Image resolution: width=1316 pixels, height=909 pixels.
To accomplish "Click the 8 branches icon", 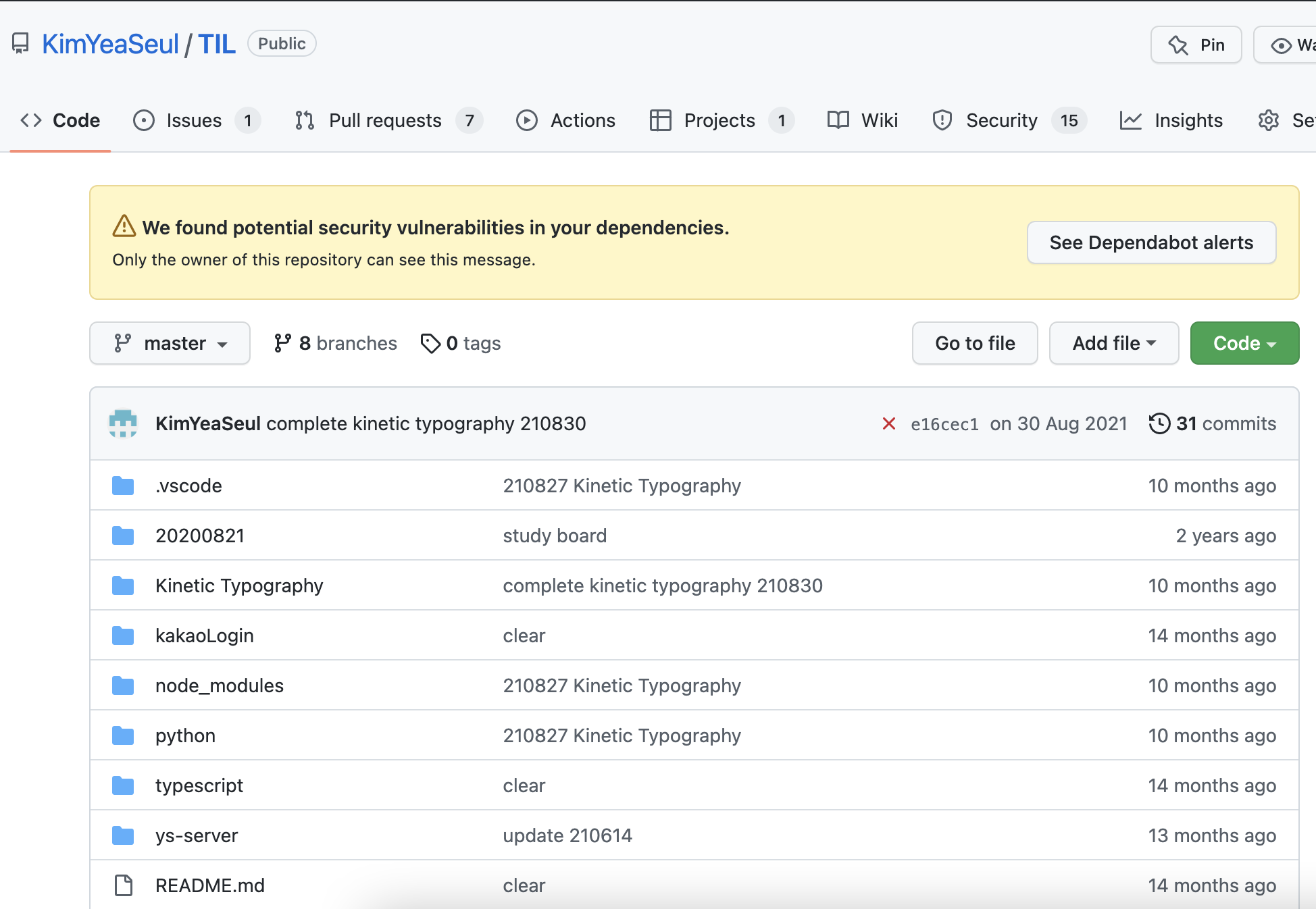I will coord(282,343).
